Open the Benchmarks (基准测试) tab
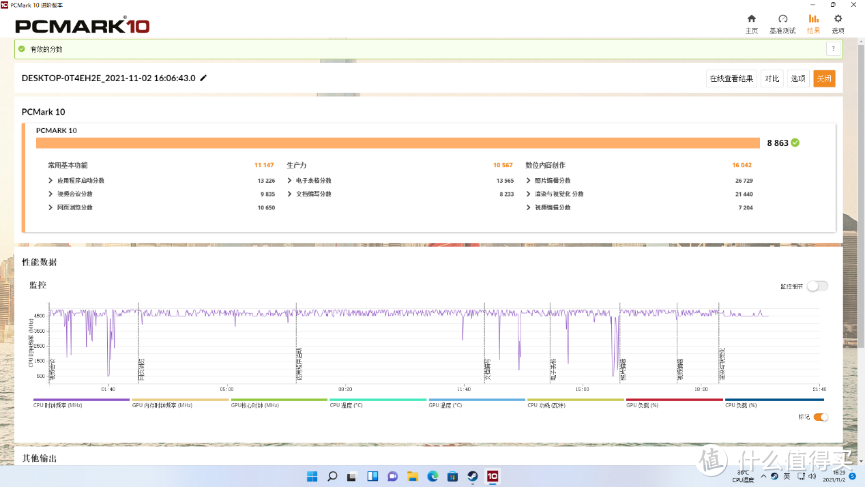The width and height of the screenshot is (865, 487). (782, 24)
